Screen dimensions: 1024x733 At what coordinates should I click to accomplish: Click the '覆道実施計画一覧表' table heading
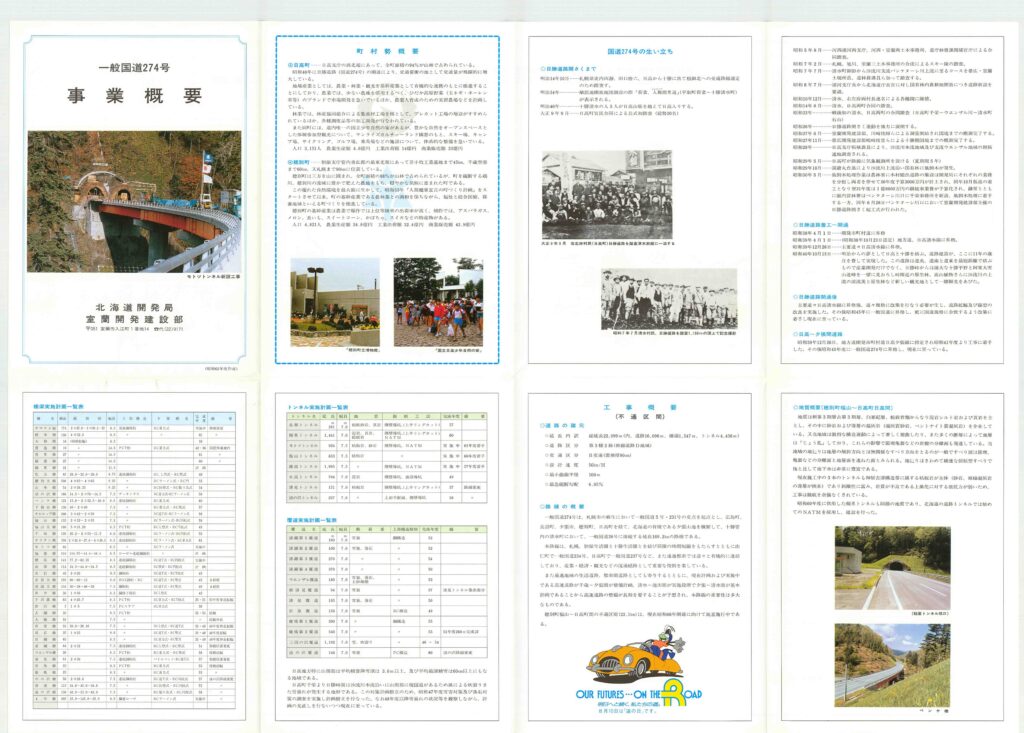pyautogui.click(x=311, y=520)
